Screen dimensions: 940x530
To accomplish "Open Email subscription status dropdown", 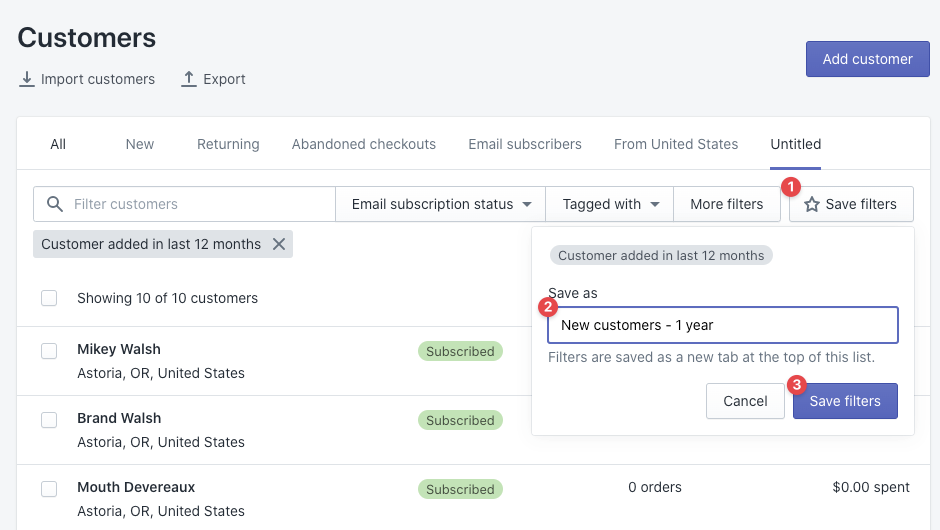I will click(441, 204).
